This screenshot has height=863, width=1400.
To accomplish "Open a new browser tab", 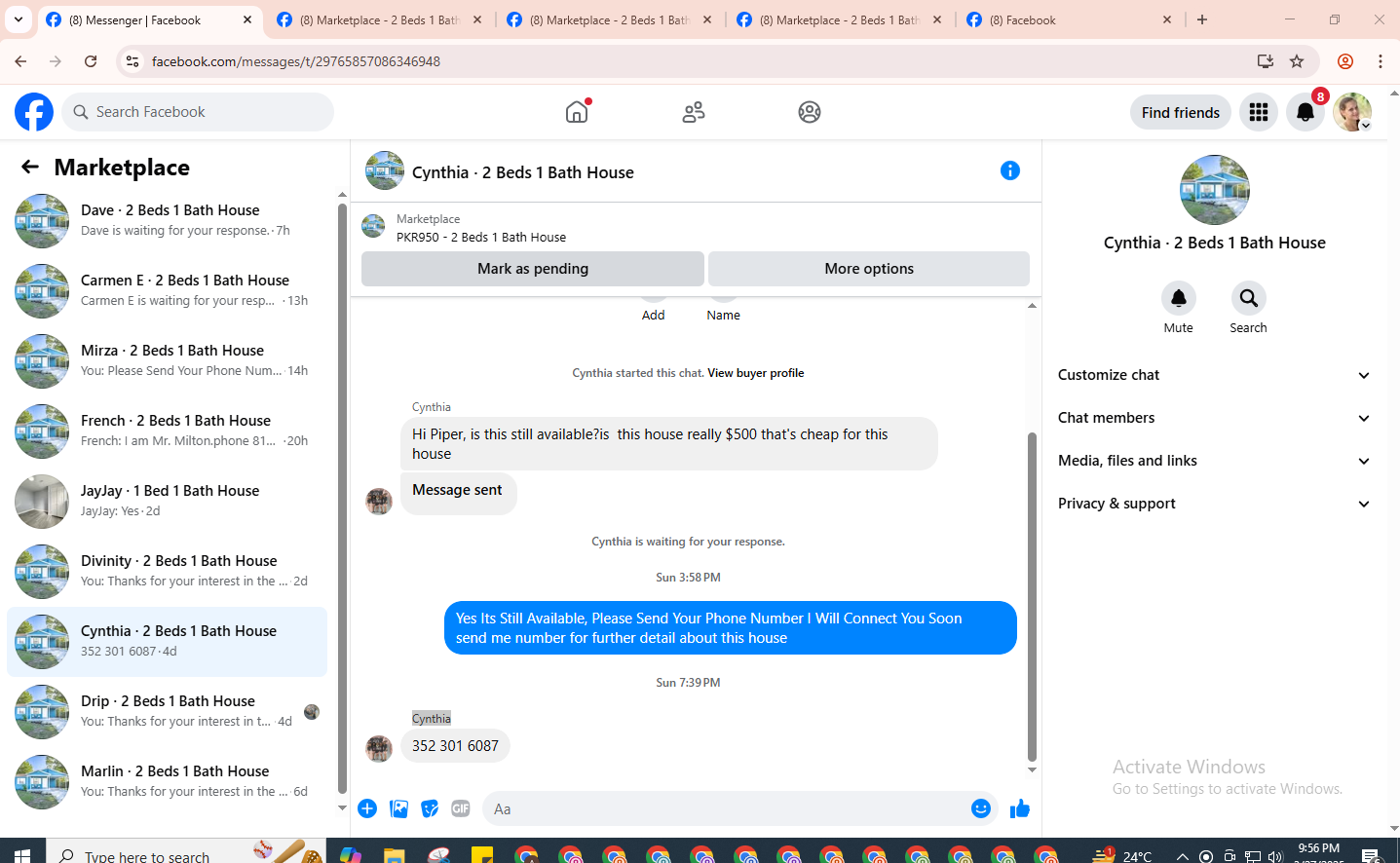I will (x=1202, y=19).
